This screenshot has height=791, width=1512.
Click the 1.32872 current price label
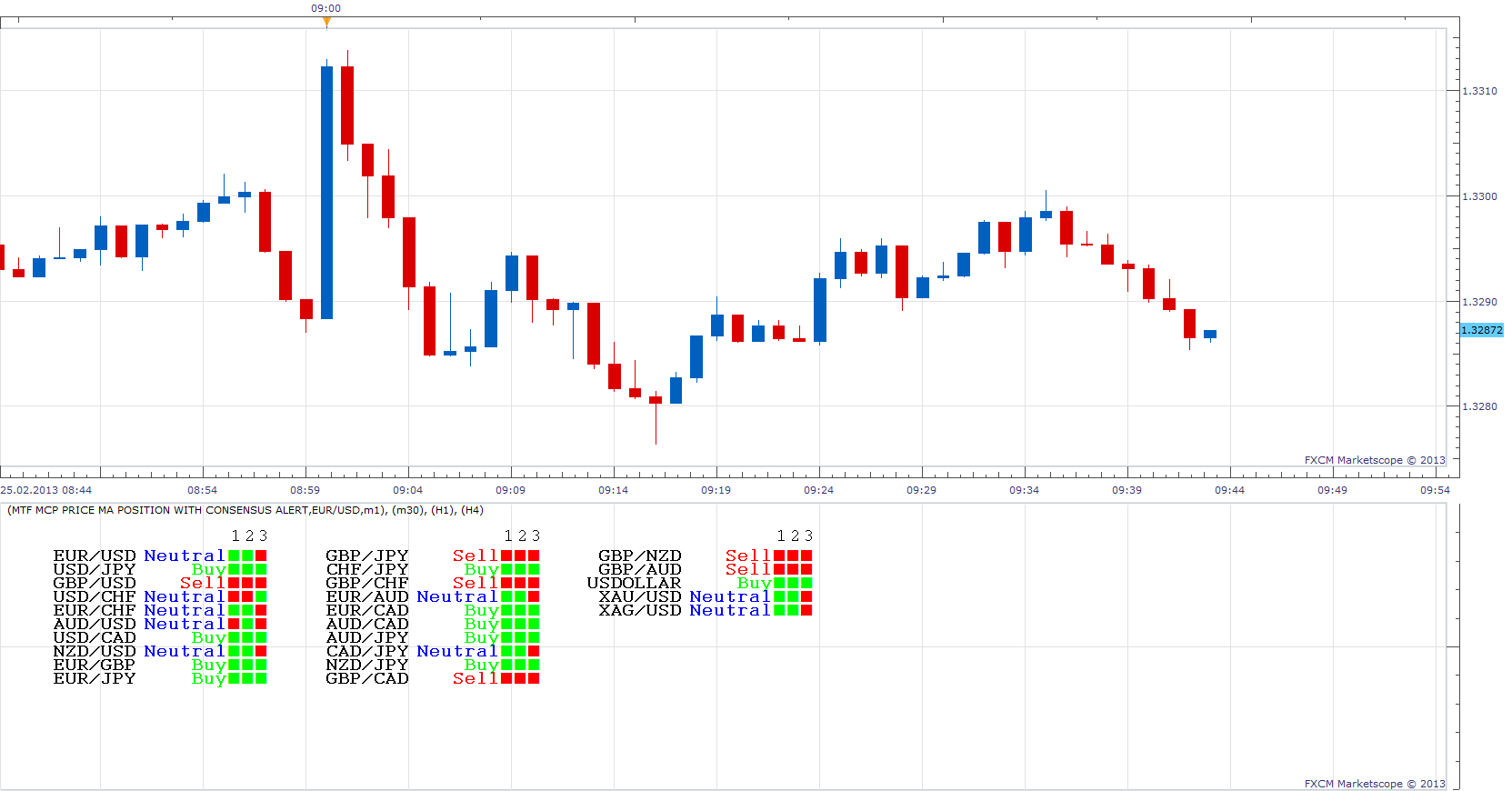coord(1481,330)
